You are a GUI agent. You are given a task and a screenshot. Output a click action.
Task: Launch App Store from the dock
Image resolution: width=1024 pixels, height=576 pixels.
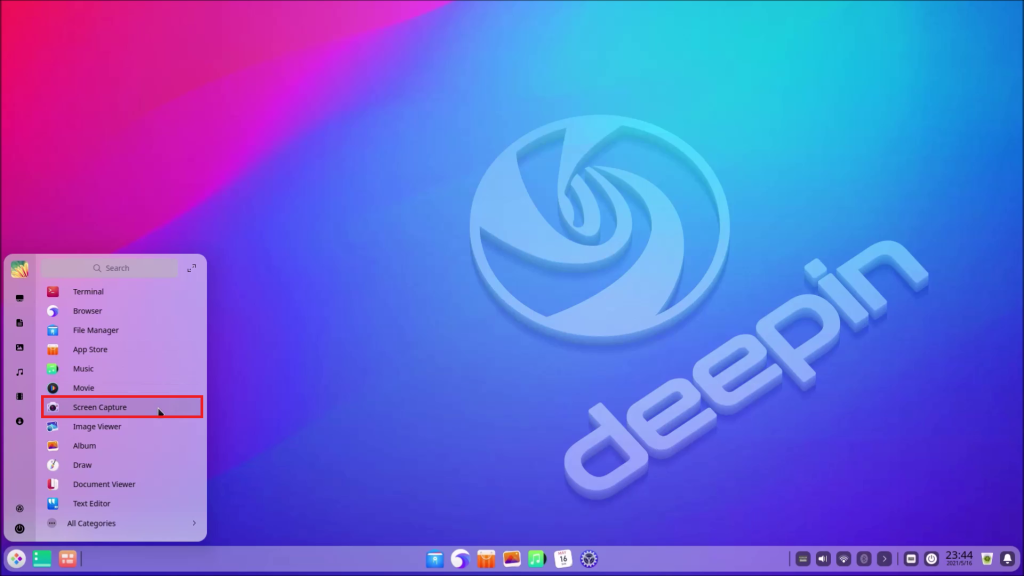click(486, 559)
